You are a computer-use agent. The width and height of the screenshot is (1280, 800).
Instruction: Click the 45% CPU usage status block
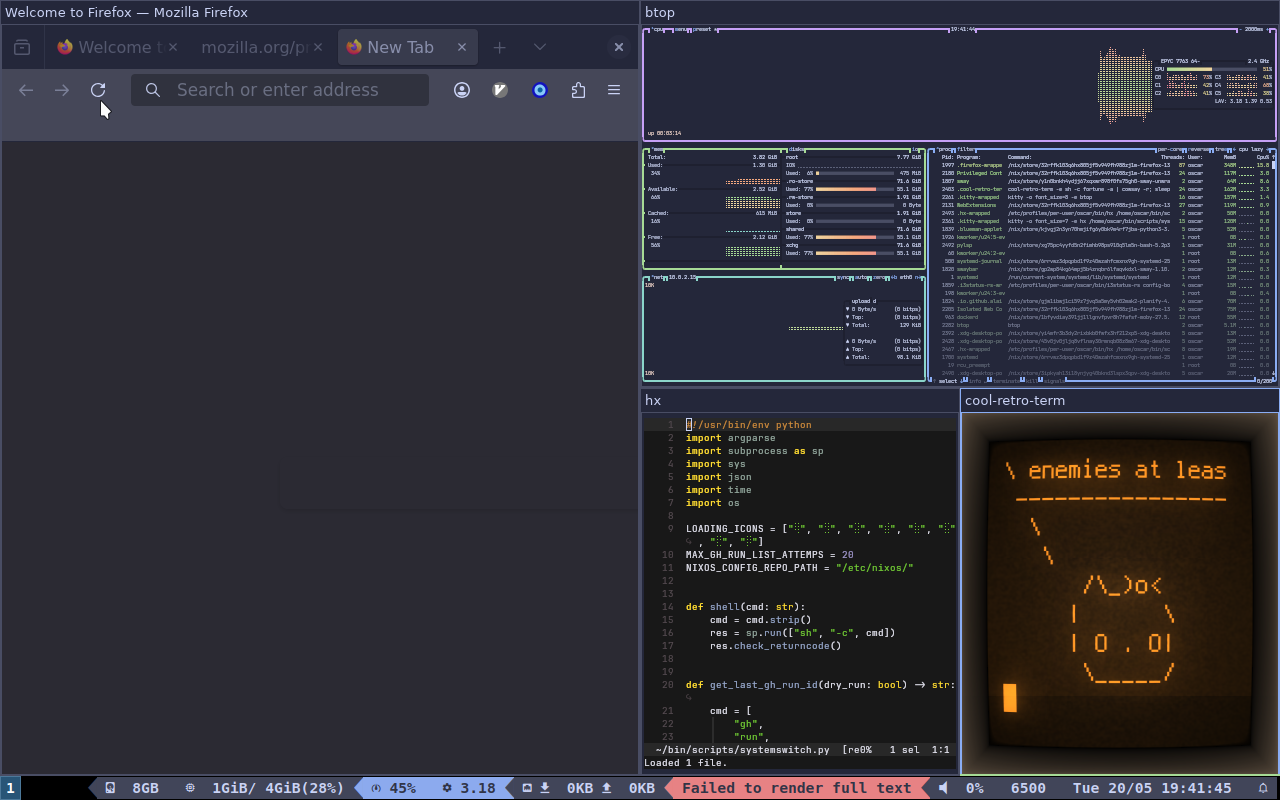coord(394,788)
